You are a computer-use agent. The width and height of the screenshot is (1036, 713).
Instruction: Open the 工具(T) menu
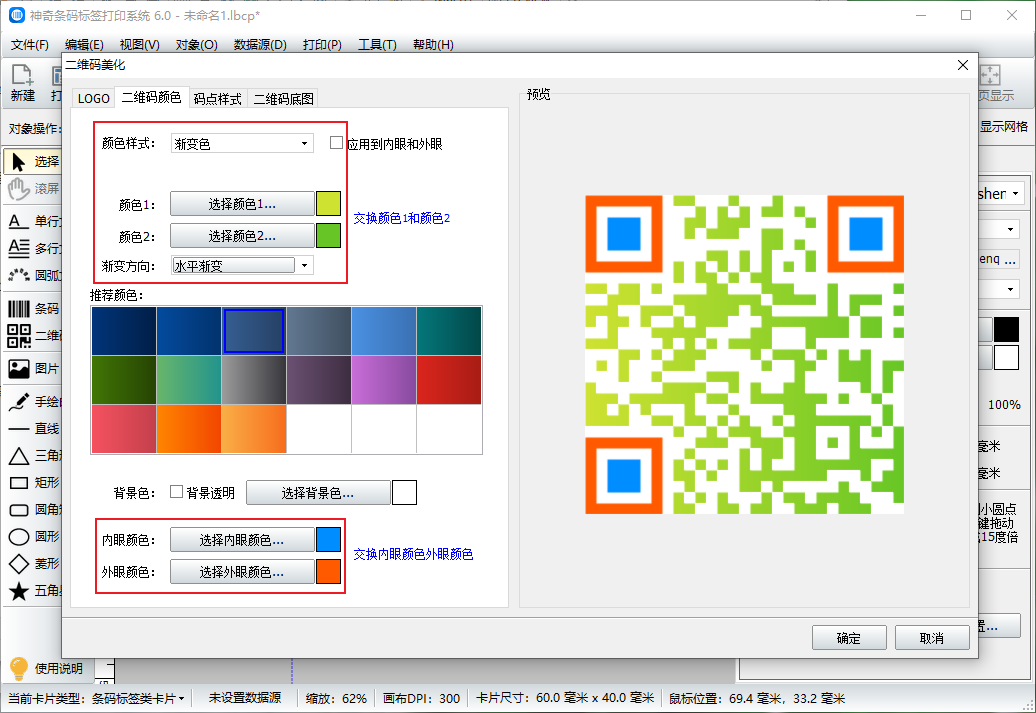[x=377, y=44]
